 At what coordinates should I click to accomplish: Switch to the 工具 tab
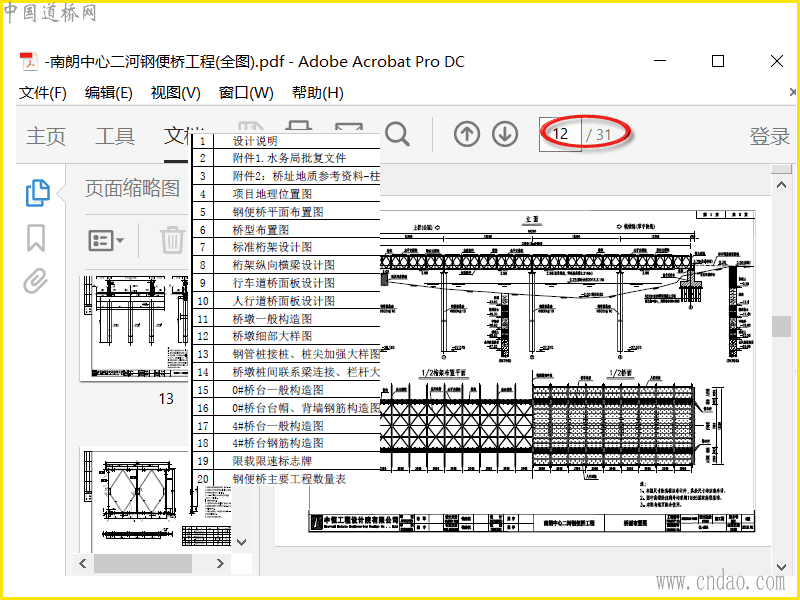[115, 136]
